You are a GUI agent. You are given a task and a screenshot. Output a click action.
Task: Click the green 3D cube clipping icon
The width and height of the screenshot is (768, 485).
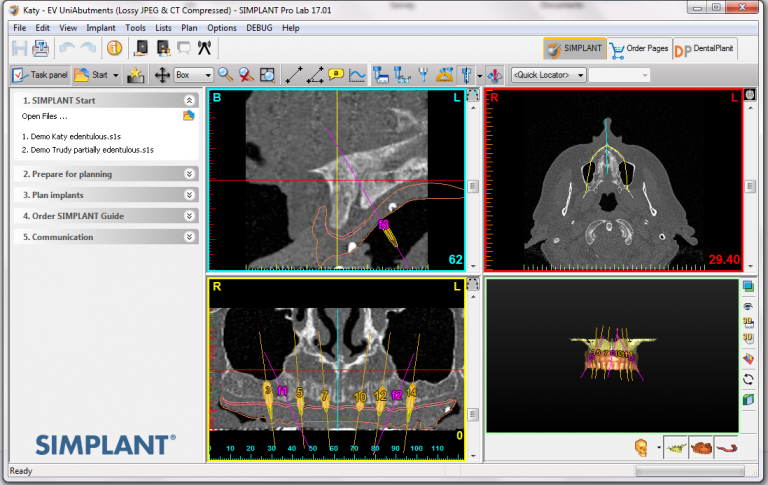pyautogui.click(x=748, y=400)
